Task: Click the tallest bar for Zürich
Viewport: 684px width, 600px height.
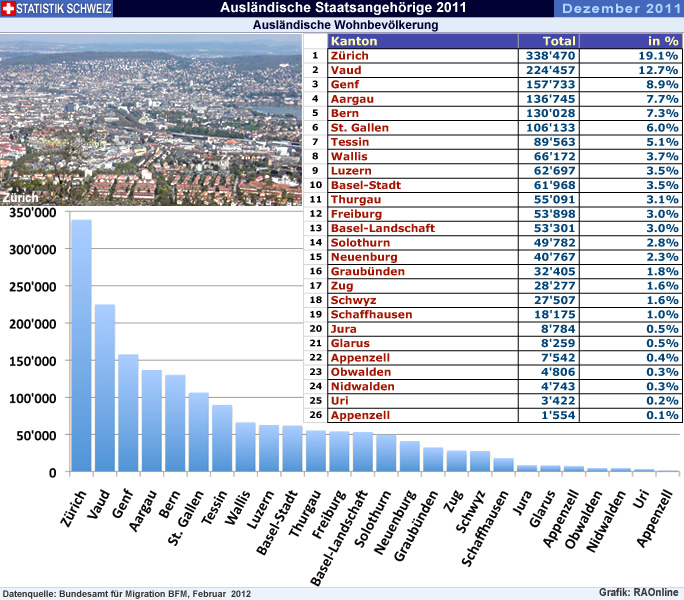Action: tap(81, 345)
